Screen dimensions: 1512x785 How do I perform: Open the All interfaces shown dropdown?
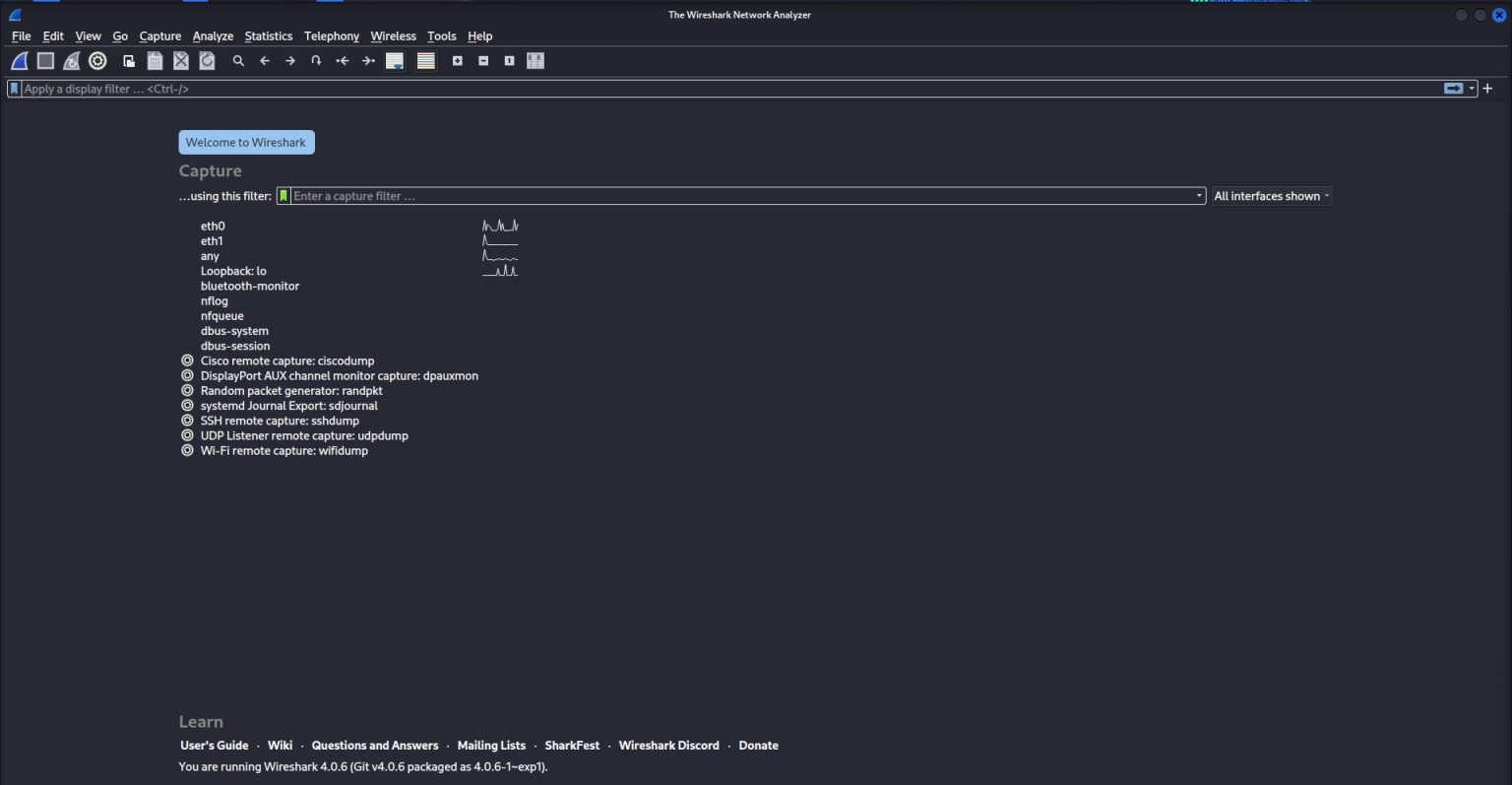tap(1270, 195)
